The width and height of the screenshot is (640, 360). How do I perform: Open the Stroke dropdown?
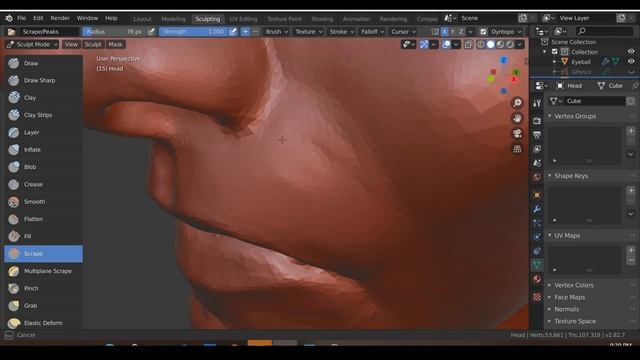pyautogui.click(x=342, y=32)
